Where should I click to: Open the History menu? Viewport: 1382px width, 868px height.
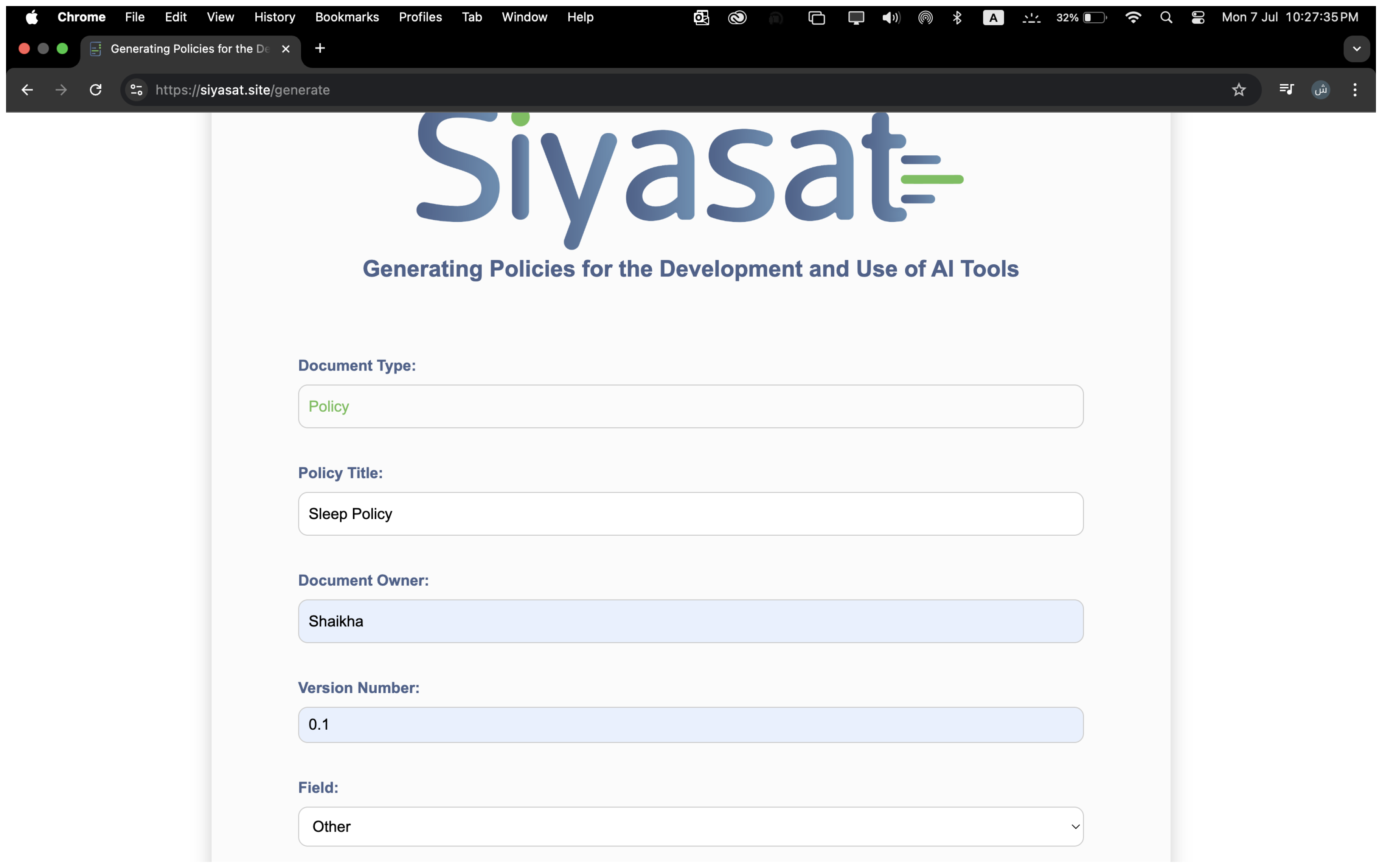(274, 17)
